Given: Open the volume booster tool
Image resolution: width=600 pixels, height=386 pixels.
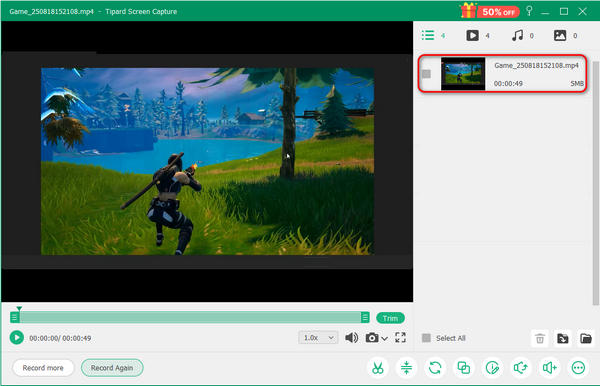Looking at the screenshot, I should (549, 368).
